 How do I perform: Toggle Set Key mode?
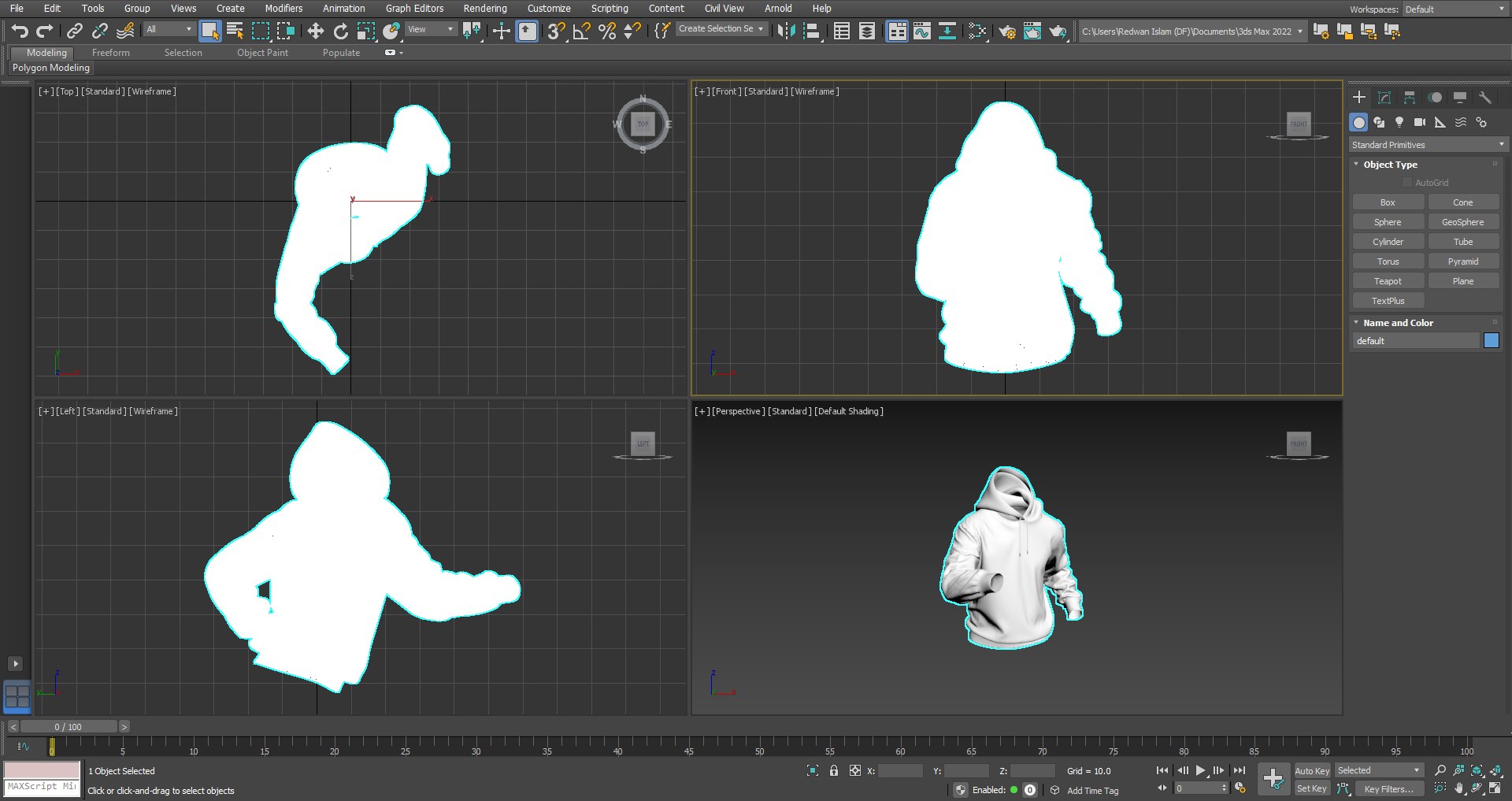point(1312,788)
